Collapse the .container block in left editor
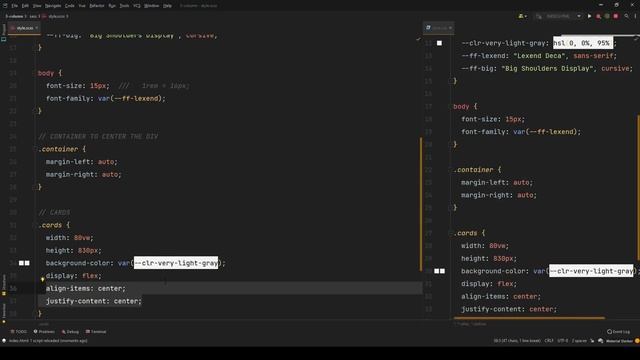 click(35, 149)
